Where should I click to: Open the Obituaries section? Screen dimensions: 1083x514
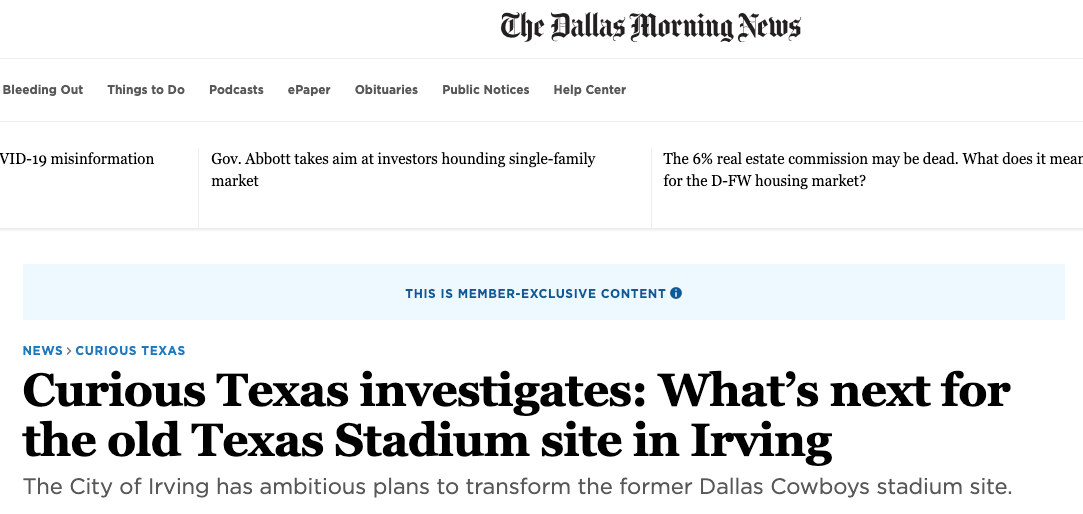(x=386, y=90)
